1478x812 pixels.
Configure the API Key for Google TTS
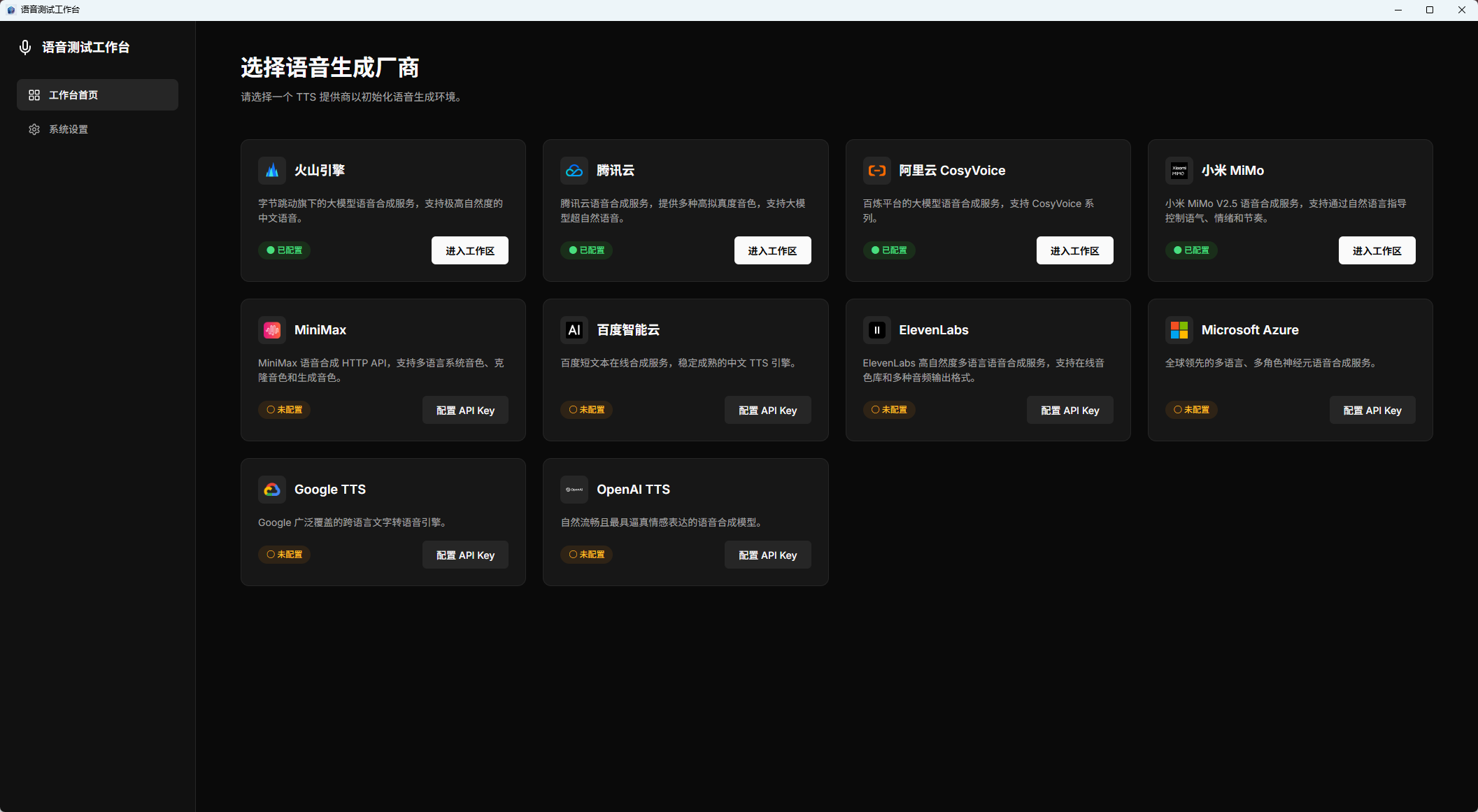click(x=465, y=555)
